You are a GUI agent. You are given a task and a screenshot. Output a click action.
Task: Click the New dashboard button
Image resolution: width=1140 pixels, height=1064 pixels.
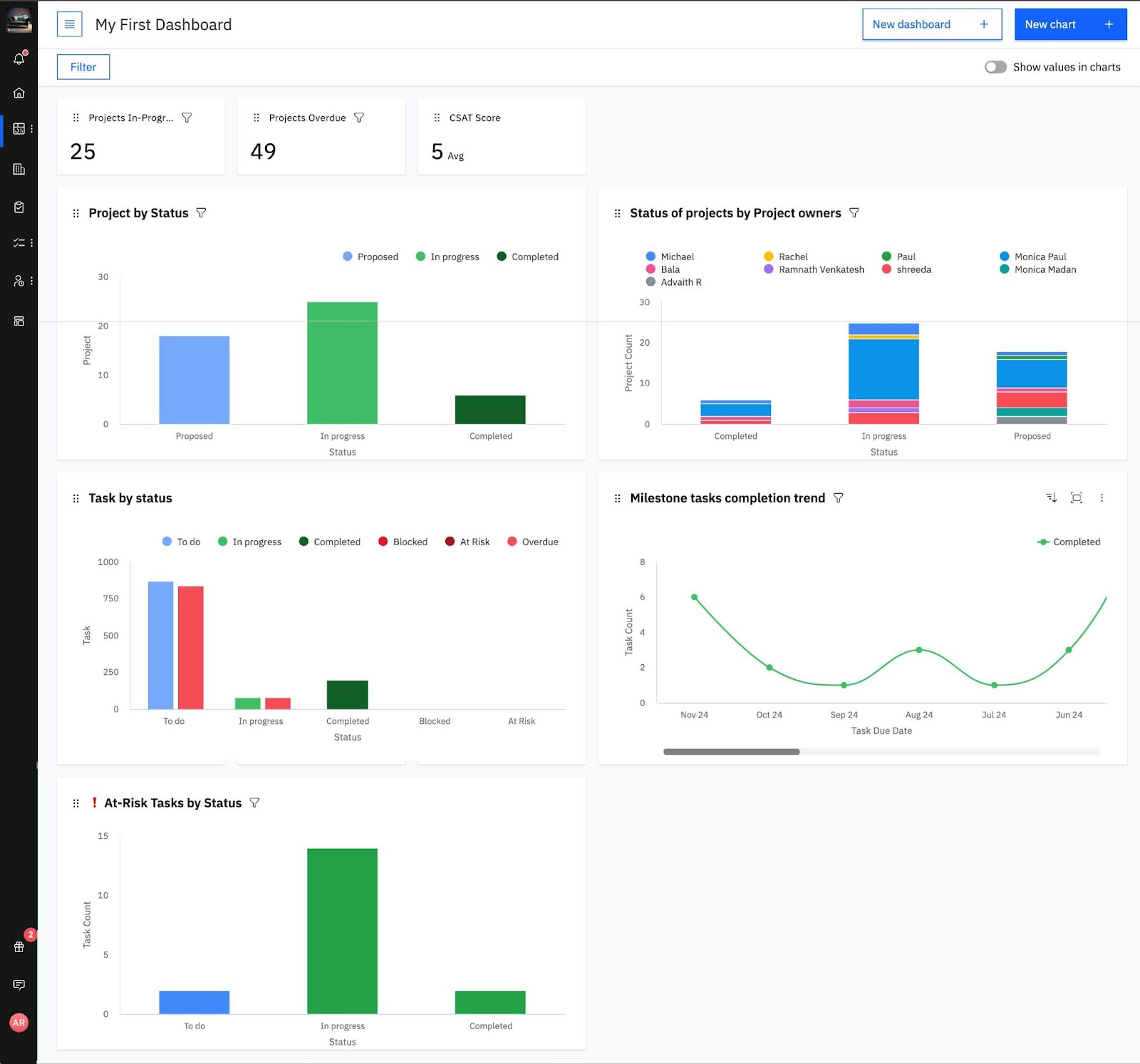932,24
